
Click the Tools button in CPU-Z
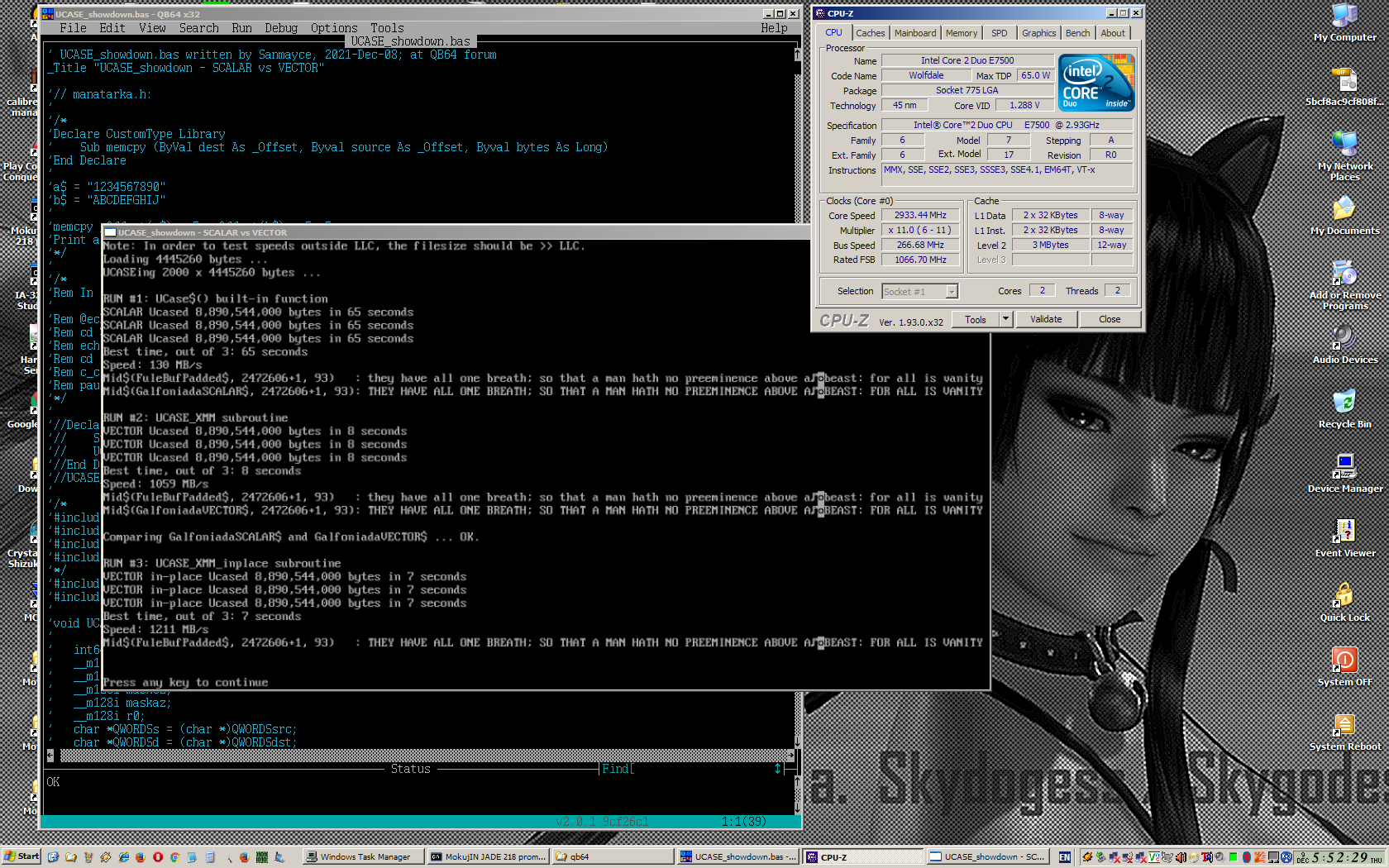976,319
